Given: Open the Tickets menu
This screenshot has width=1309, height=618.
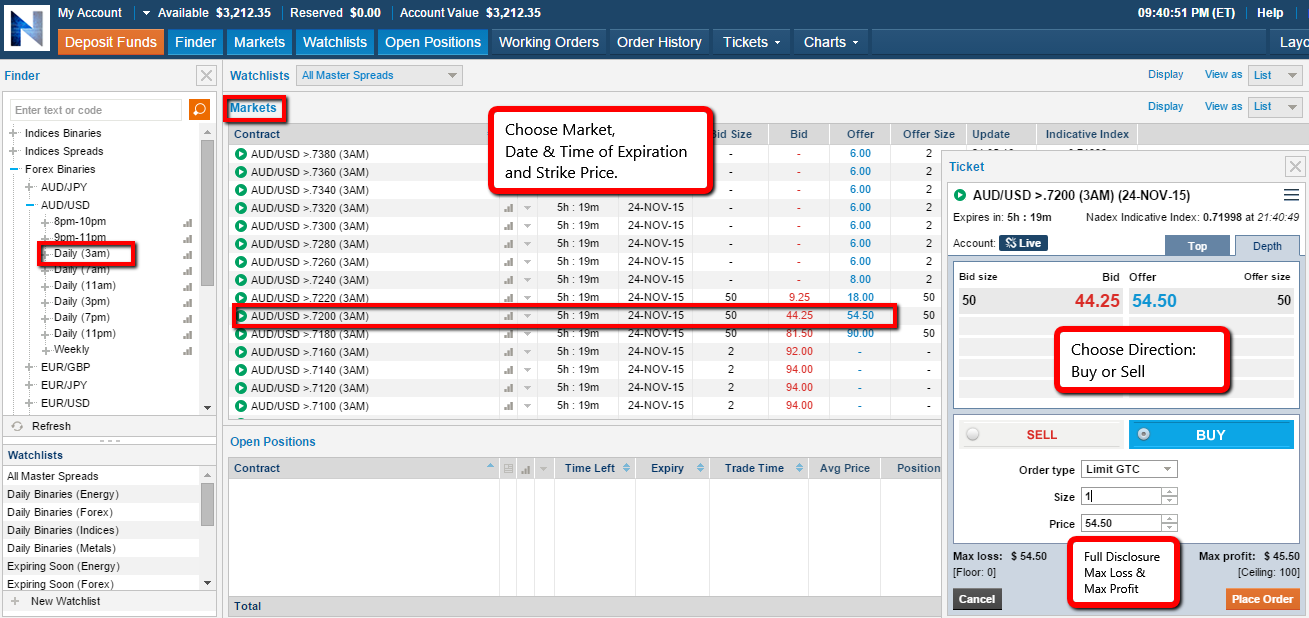Looking at the screenshot, I should [752, 42].
